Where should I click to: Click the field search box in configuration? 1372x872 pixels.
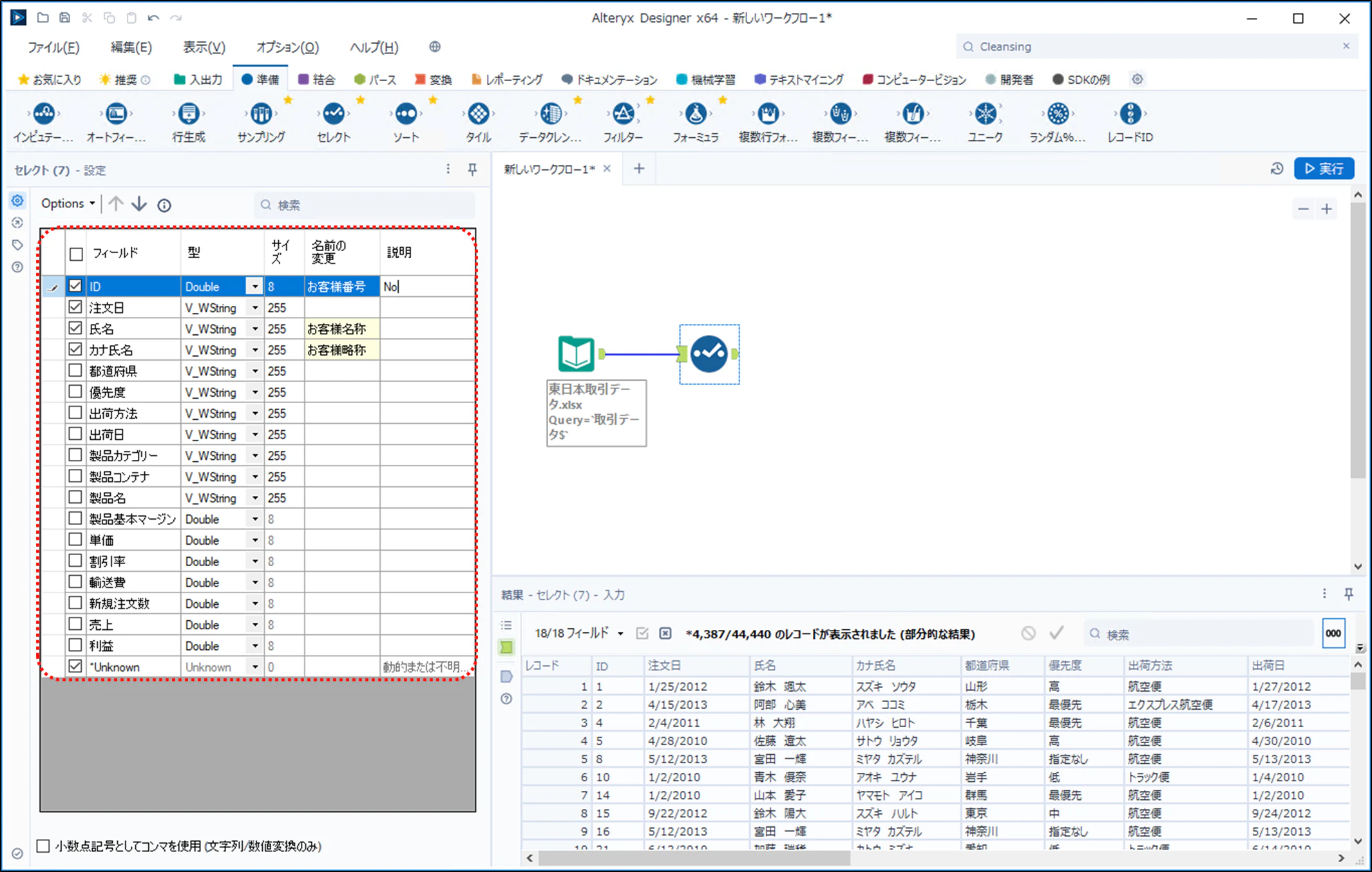point(365,205)
